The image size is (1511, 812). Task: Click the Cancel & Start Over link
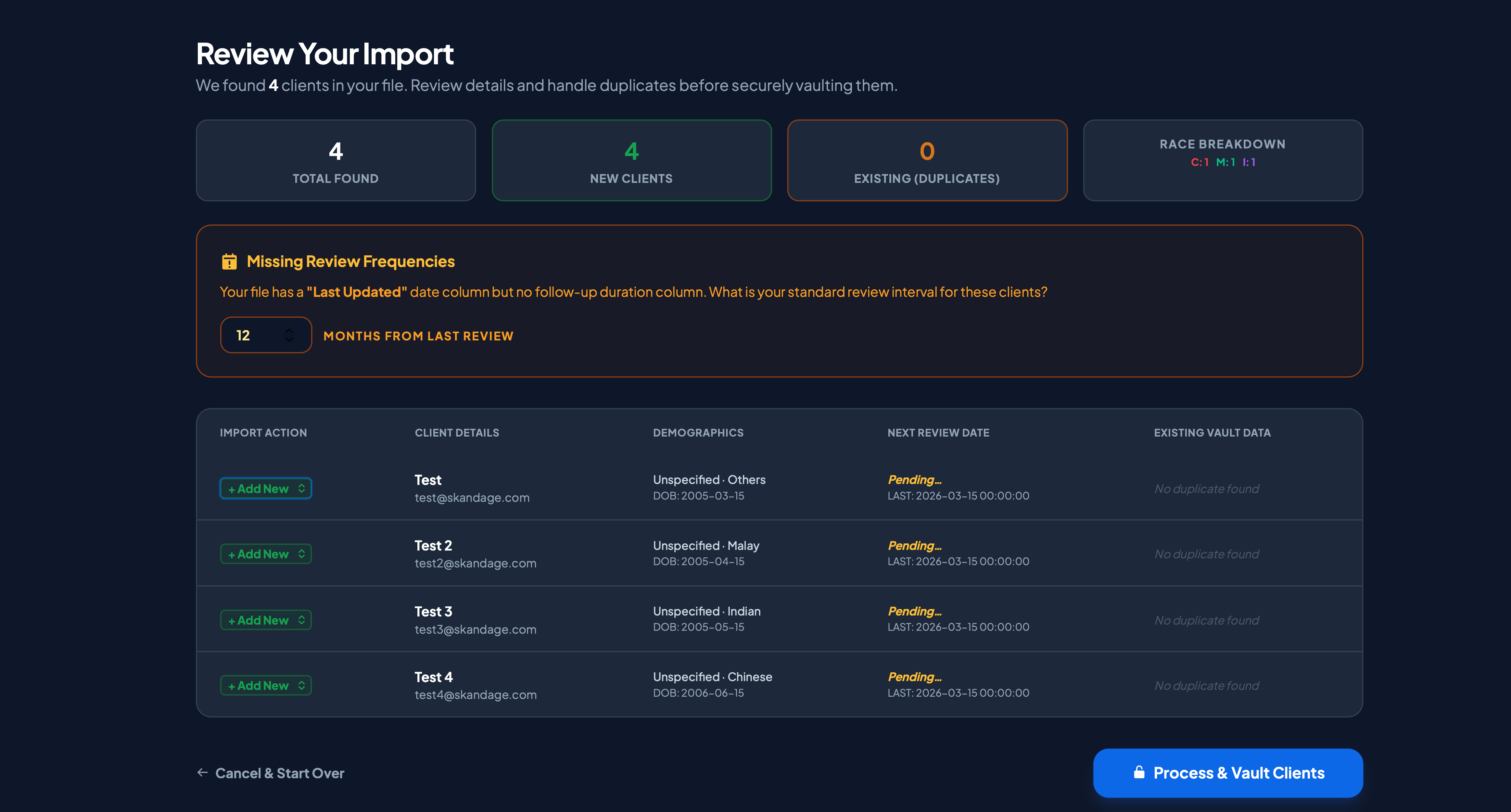[x=280, y=773]
